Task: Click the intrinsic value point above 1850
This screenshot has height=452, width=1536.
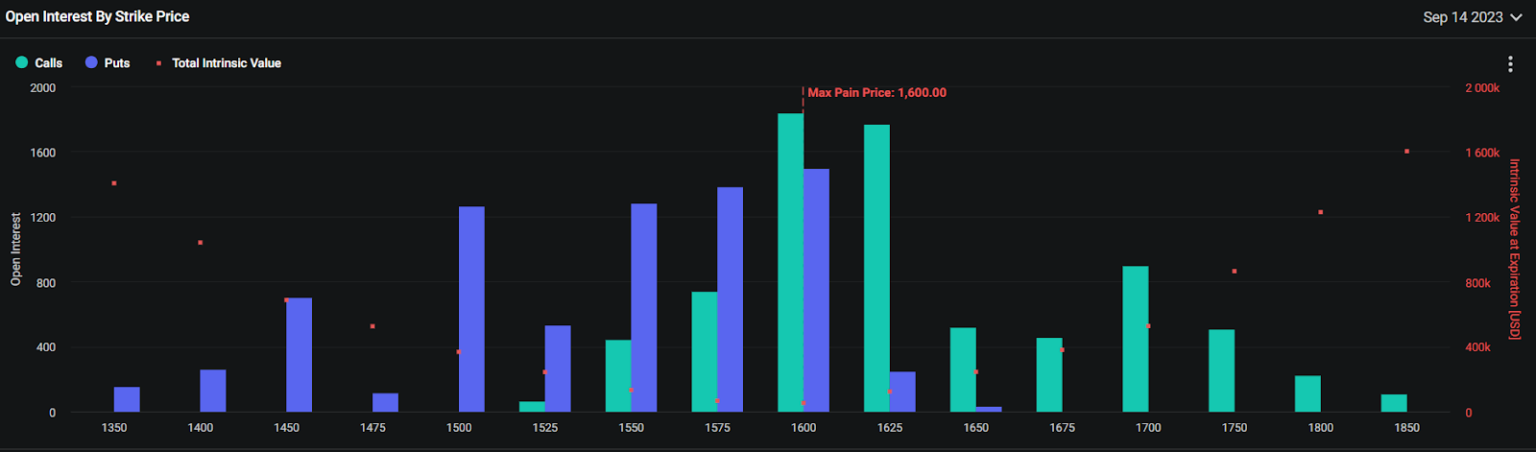Action: coord(1407,151)
